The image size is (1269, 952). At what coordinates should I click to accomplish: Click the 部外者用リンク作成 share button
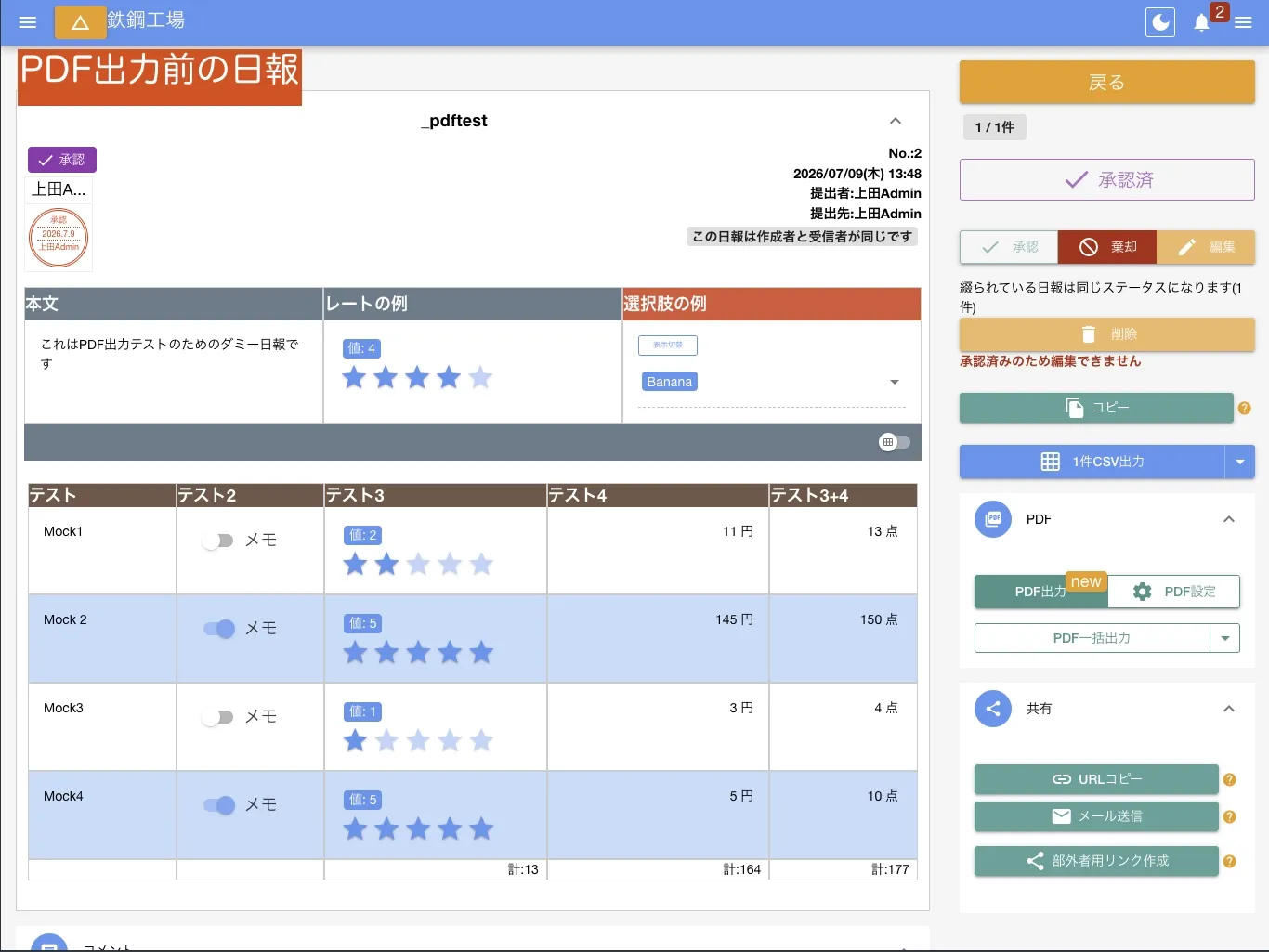[x=1096, y=861]
